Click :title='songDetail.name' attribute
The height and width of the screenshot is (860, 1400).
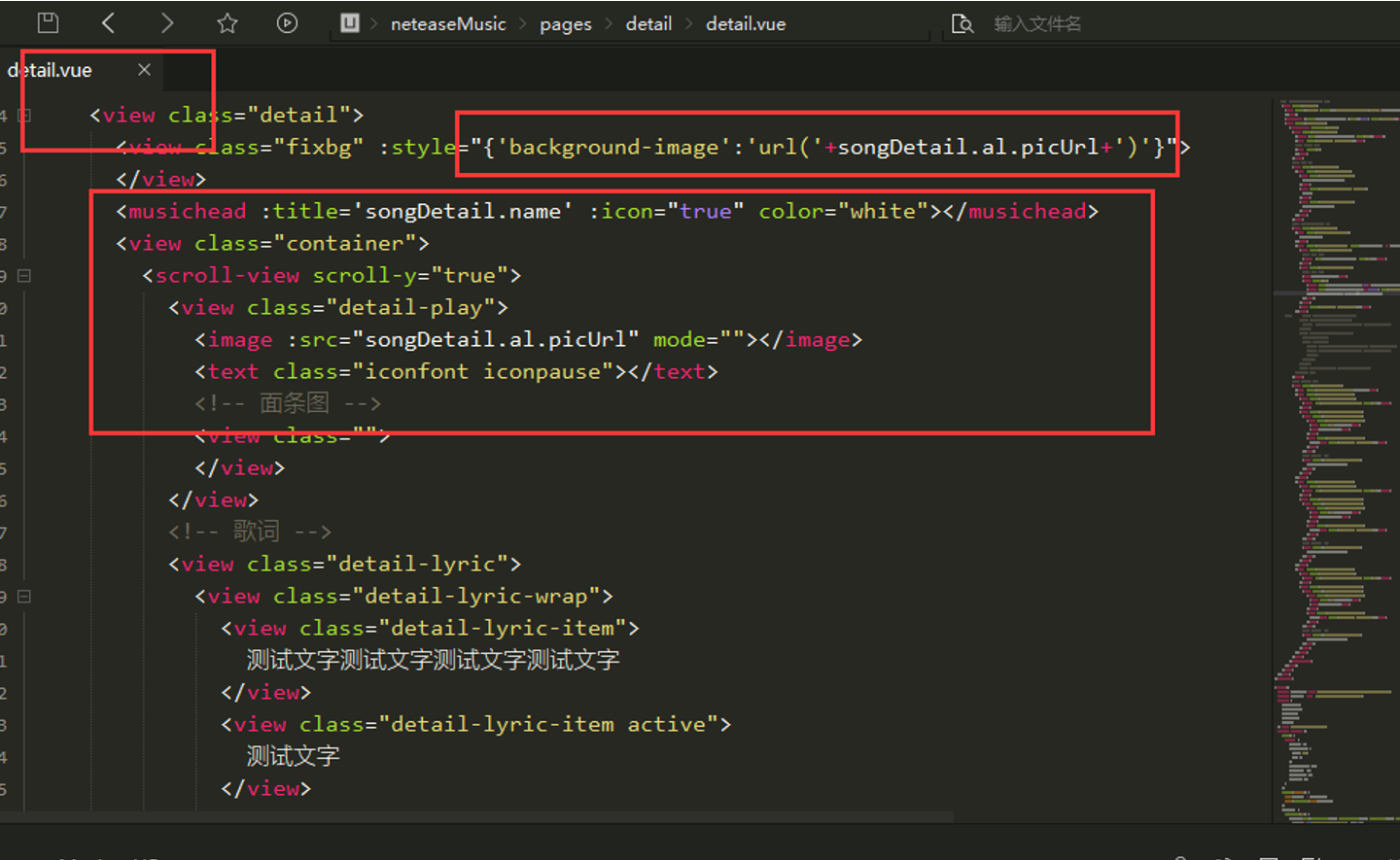[x=416, y=211]
